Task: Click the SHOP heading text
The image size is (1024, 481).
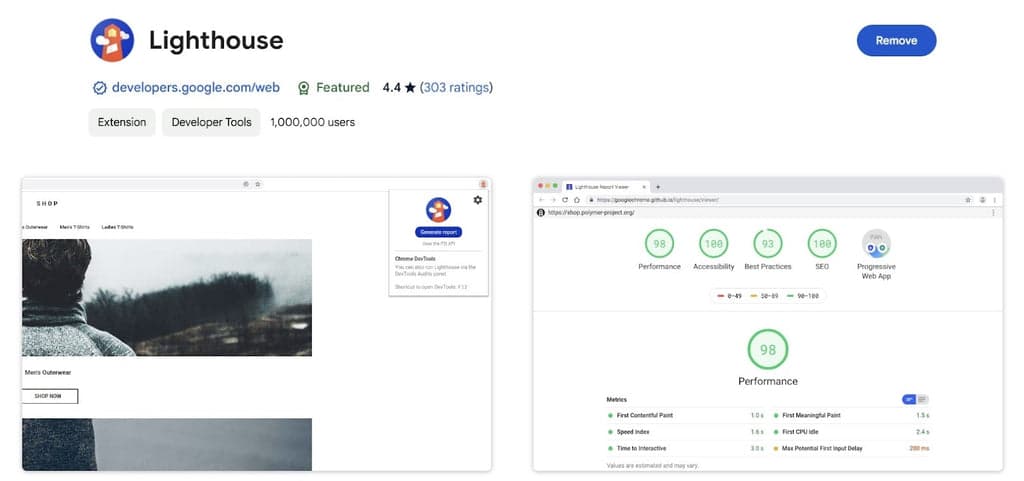Action: [47, 204]
